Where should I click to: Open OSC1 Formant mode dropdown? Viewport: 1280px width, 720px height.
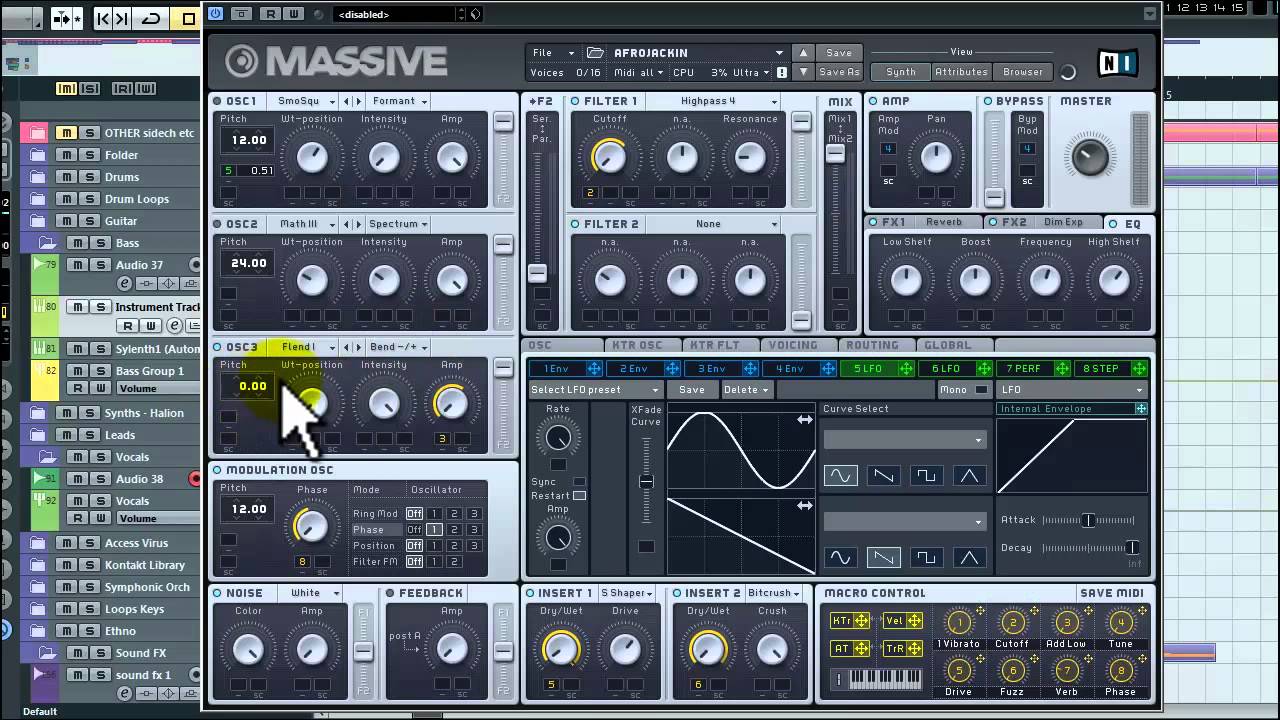(399, 101)
